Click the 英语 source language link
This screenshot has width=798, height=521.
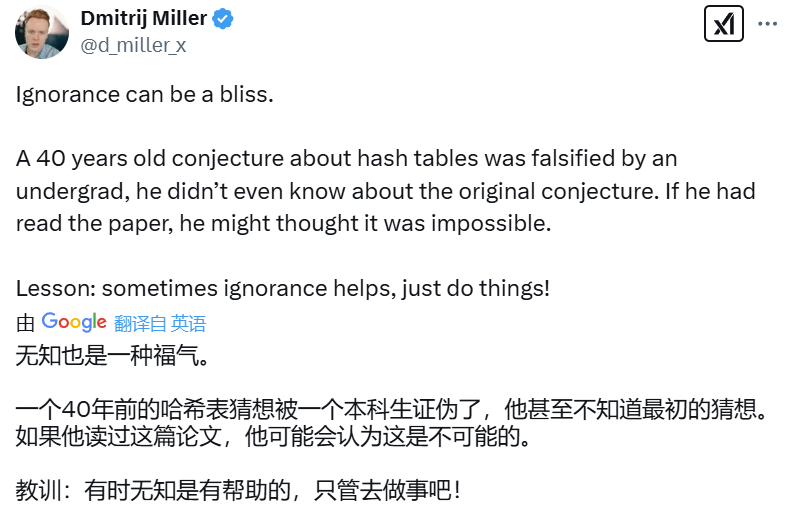(188, 323)
